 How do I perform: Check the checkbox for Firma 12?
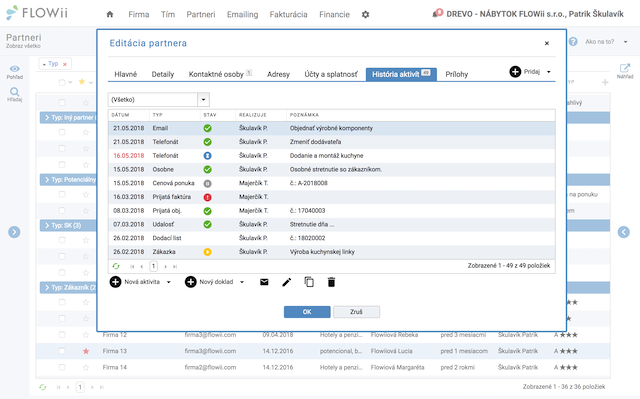coord(62,335)
